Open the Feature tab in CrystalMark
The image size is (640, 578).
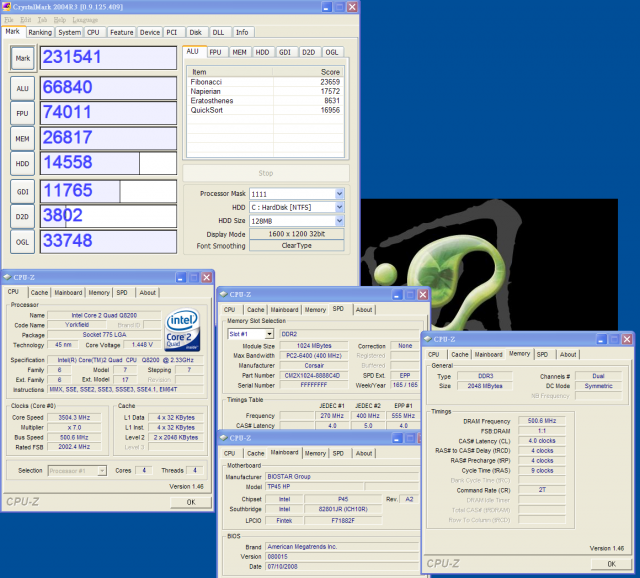(122, 32)
